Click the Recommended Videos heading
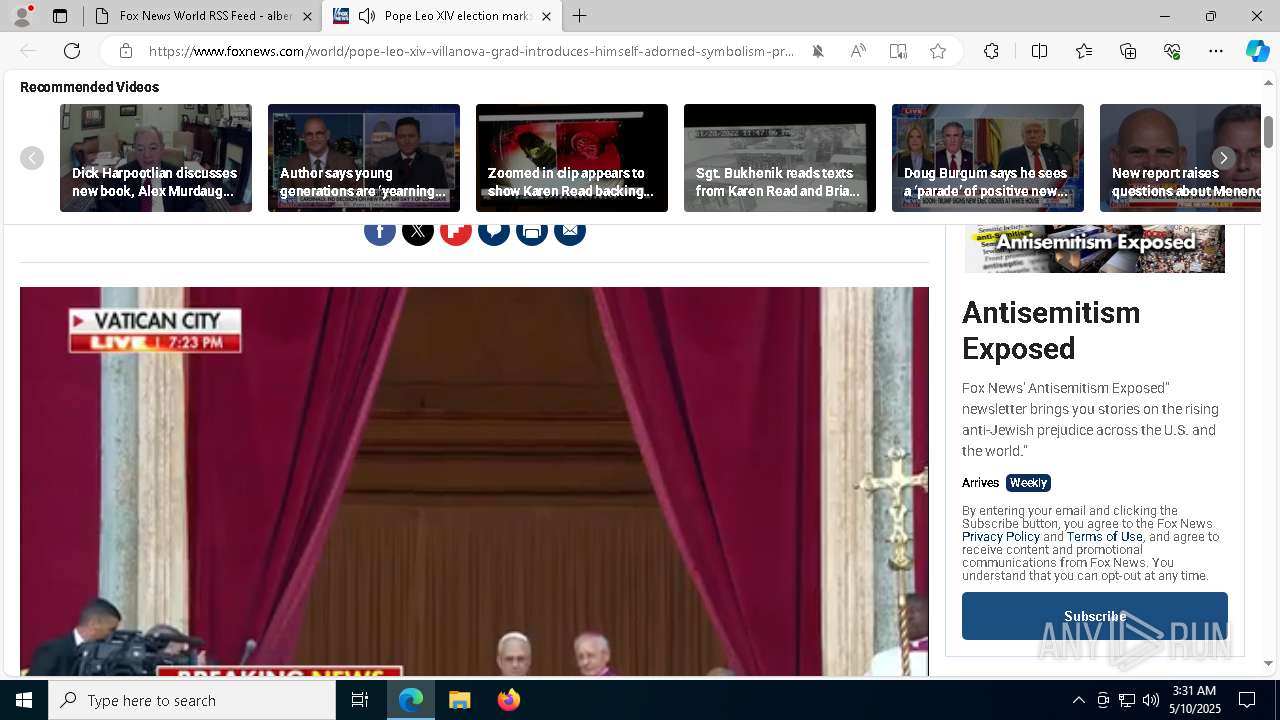This screenshot has width=1280, height=720. [x=89, y=87]
